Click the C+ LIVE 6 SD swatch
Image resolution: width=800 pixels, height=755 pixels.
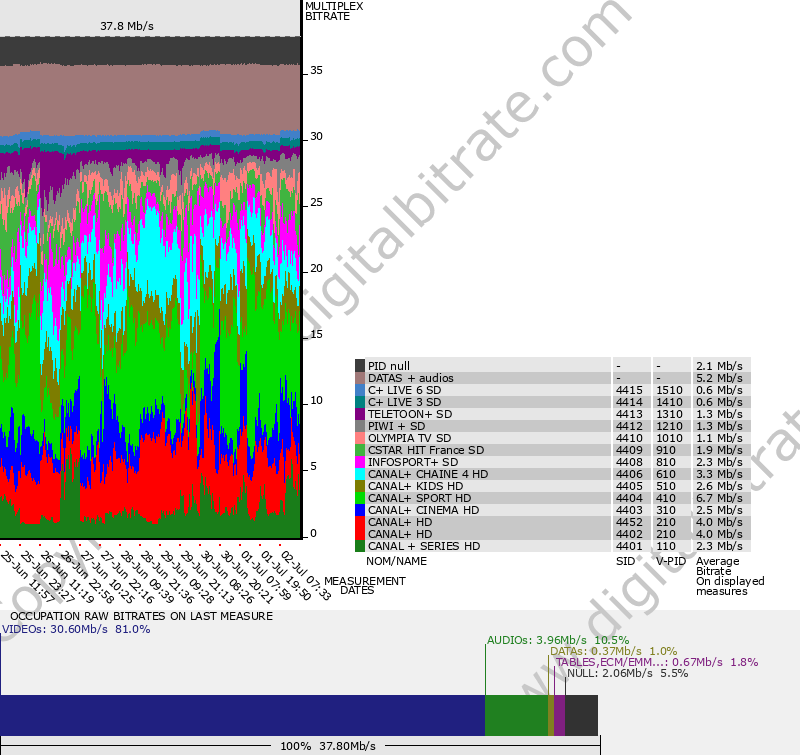tap(360, 390)
